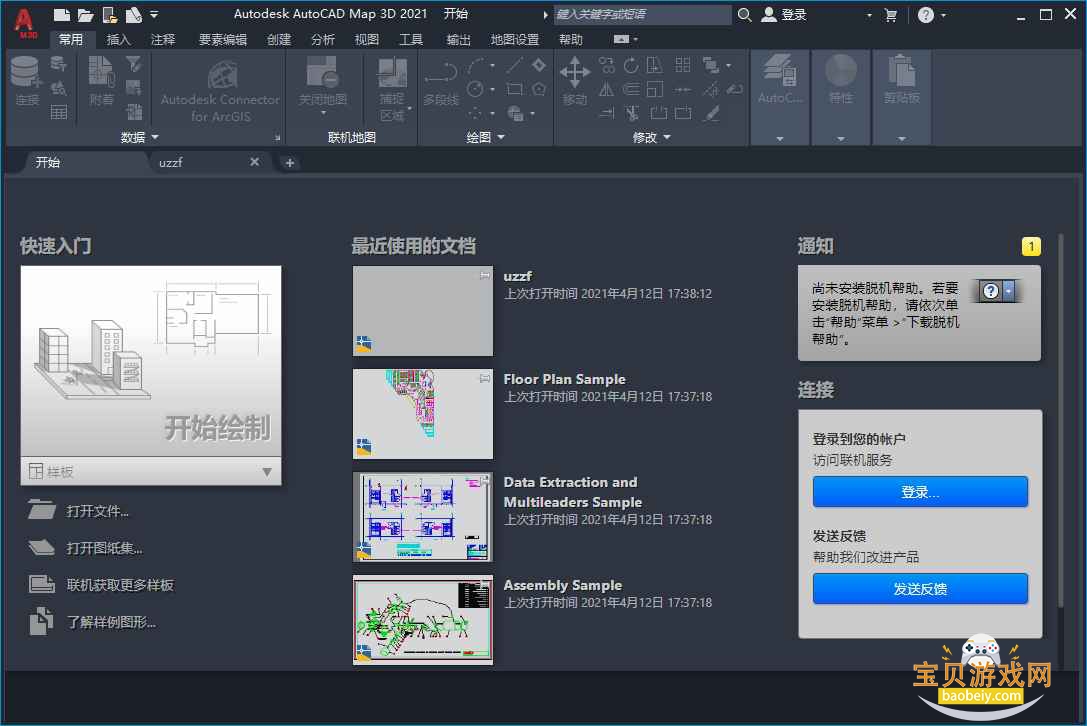Image resolution: width=1087 pixels, height=726 pixels.
Task: Click the Help question mark icon
Action: tap(925, 15)
